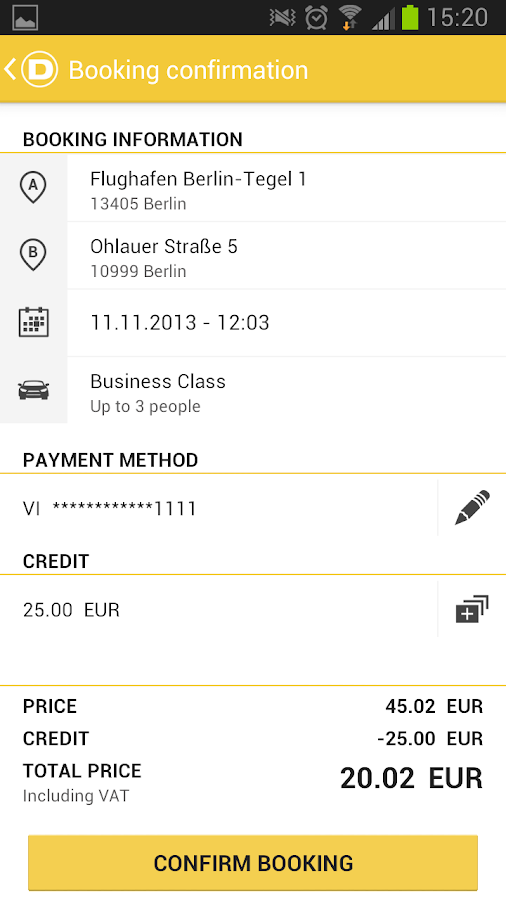Tap the round D app logo

point(40,69)
